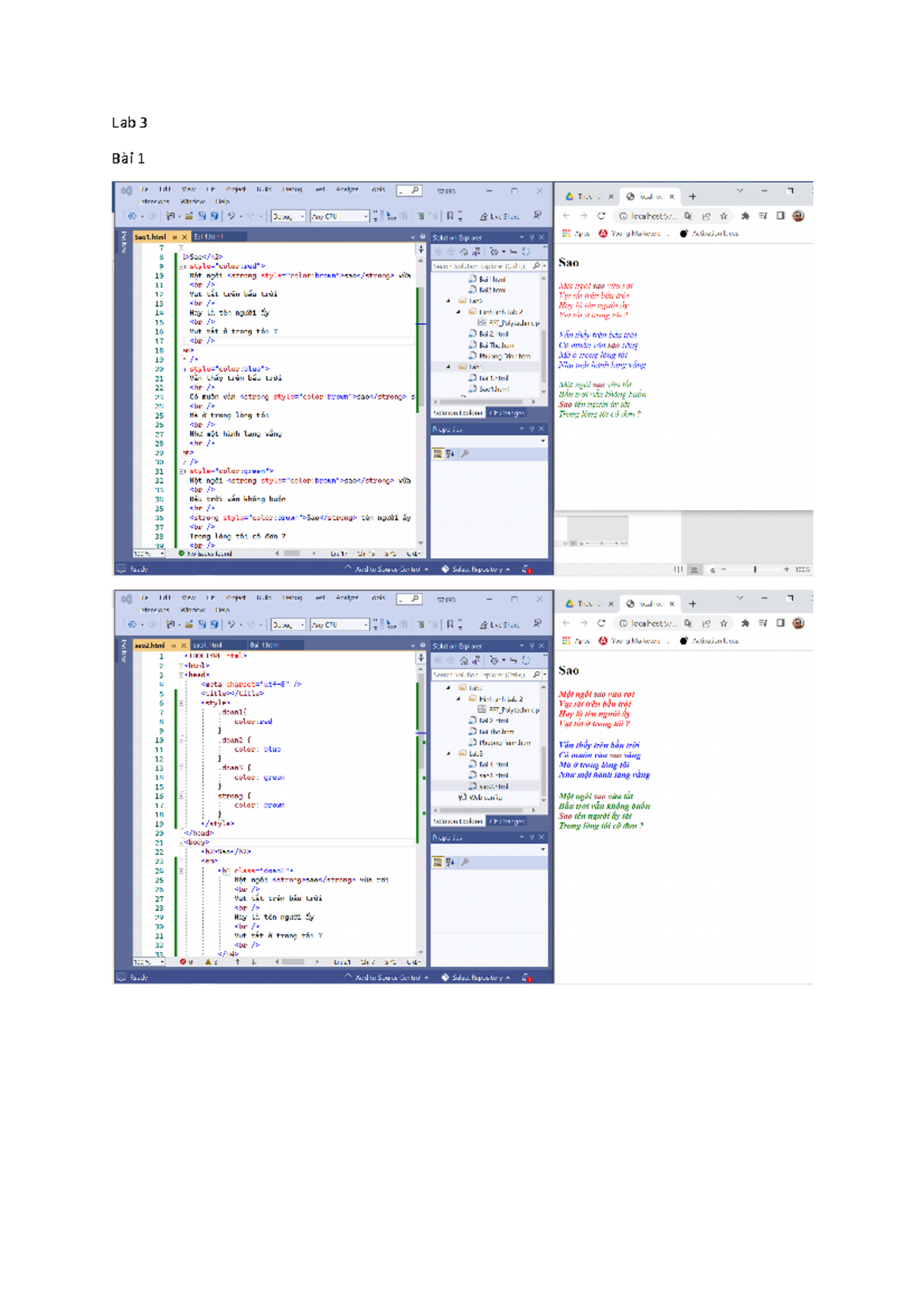Click the Undo arrow in the top Visual Studio toolbar

[231, 216]
